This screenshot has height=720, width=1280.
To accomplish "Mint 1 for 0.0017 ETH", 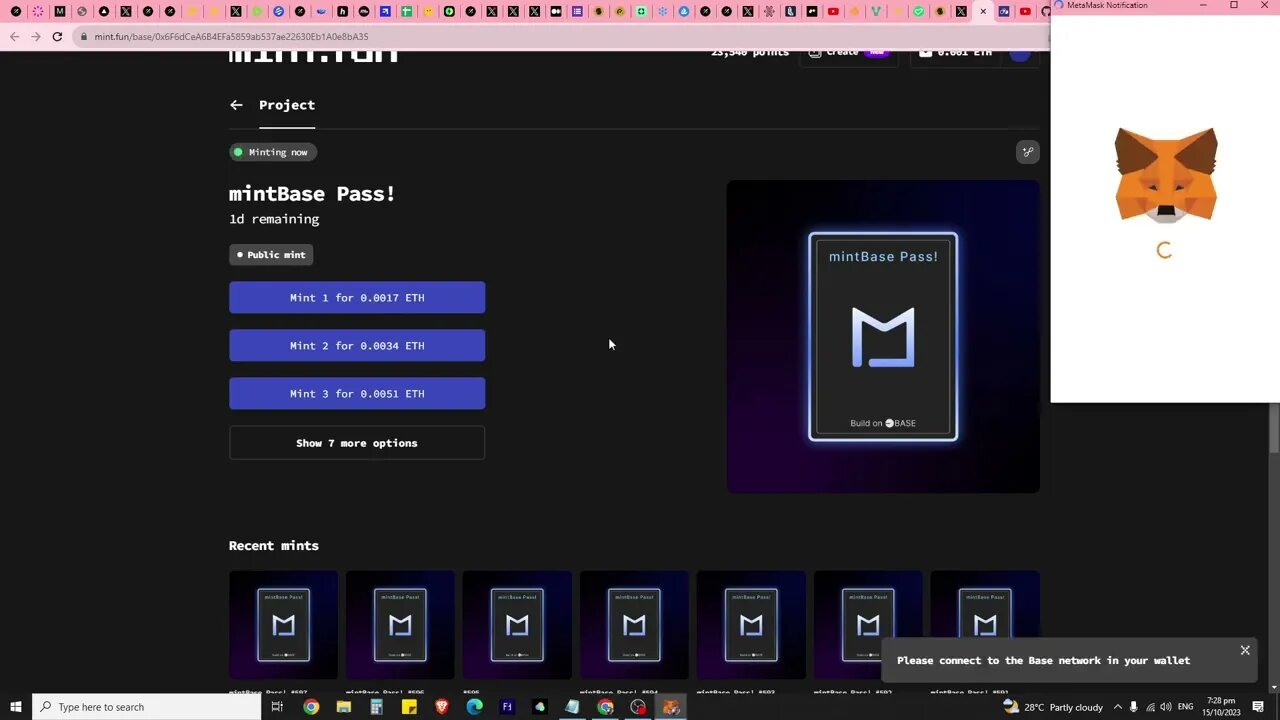I will coord(357,298).
